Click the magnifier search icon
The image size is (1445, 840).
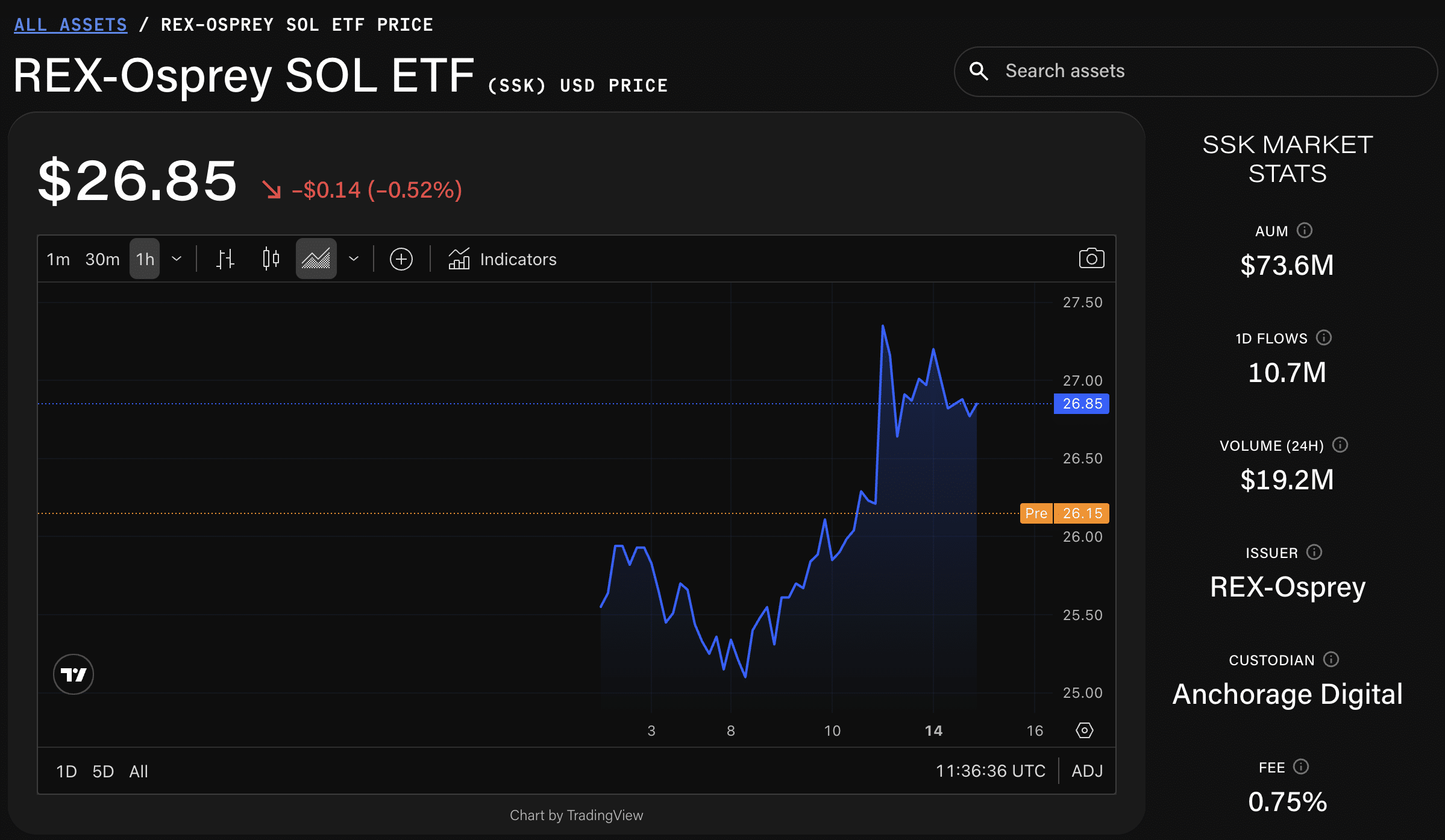(979, 71)
